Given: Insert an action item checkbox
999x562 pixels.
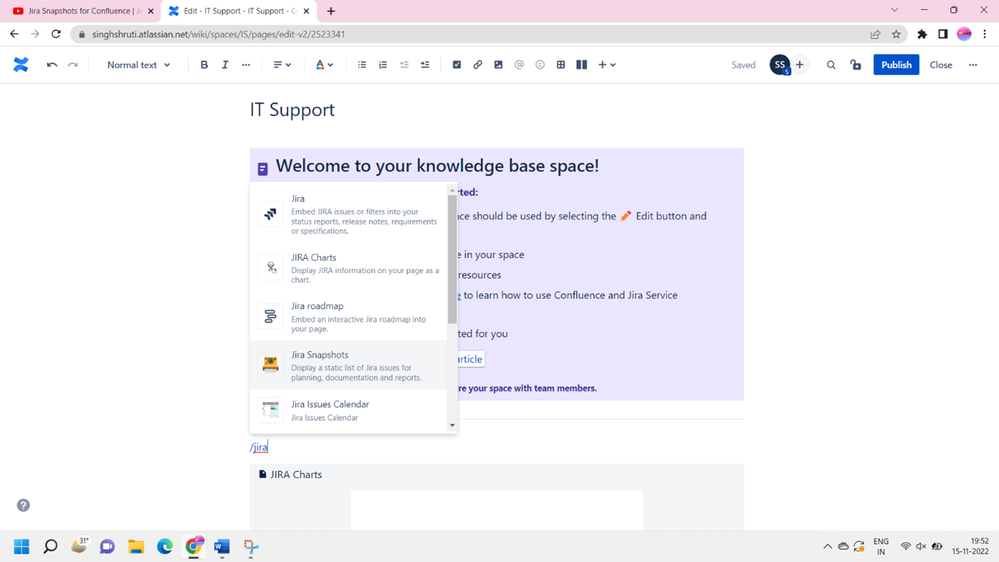Looking at the screenshot, I should click(x=457, y=64).
